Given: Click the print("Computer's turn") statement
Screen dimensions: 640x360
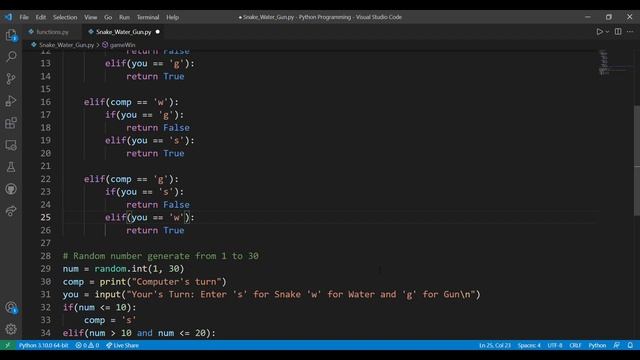Looking at the screenshot, I should pyautogui.click(x=163, y=282).
